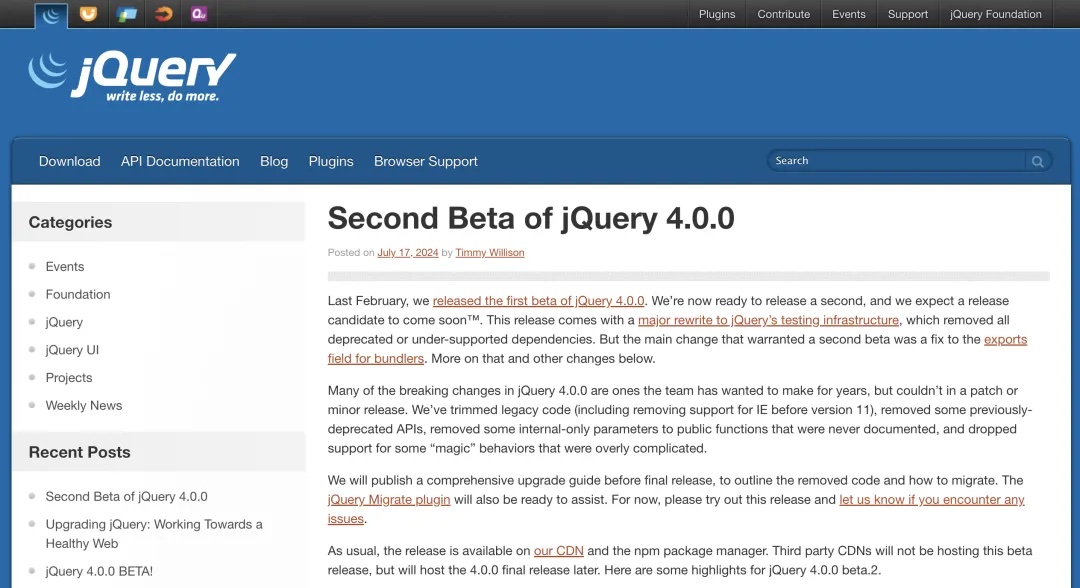The width and height of the screenshot is (1080, 588).
Task: Click the jQuery logo banner
Action: pyautogui.click(x=132, y=77)
